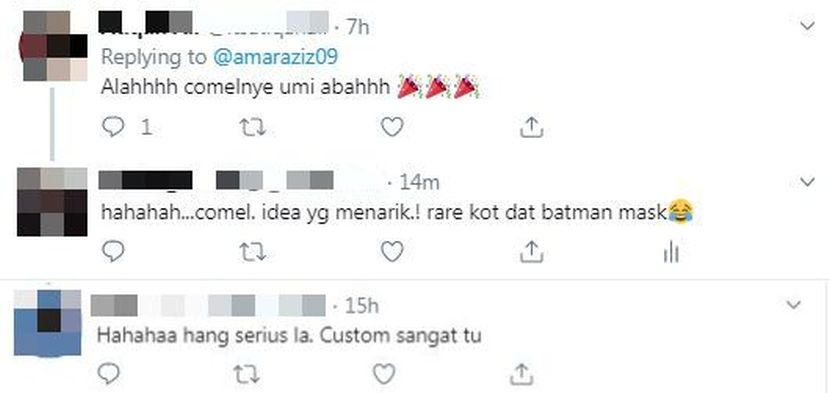Reply to the 'Custom sangat tu' tweet

click(110, 374)
